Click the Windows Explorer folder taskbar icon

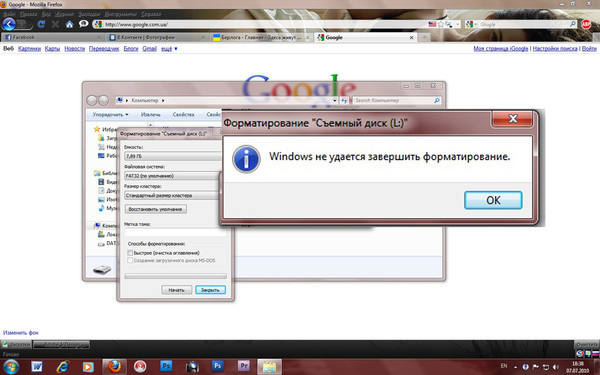[269, 367]
